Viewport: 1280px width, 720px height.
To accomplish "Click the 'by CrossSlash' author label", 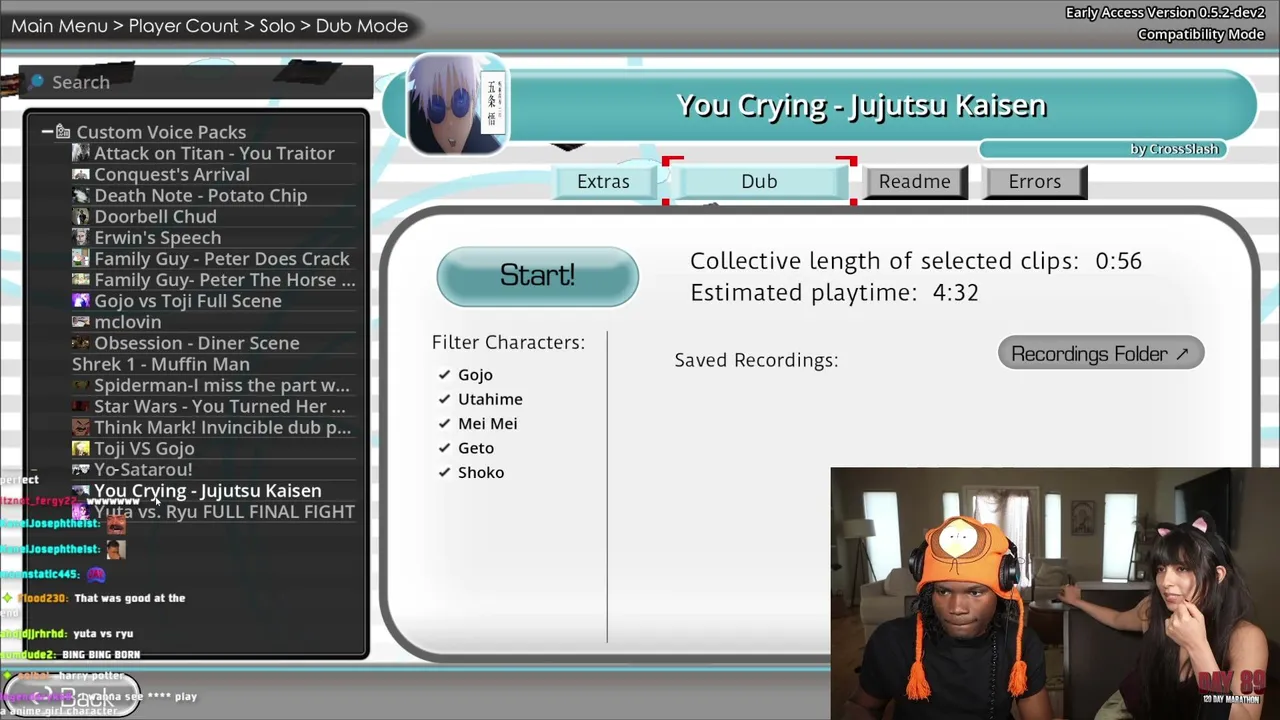I will coord(1175,149).
